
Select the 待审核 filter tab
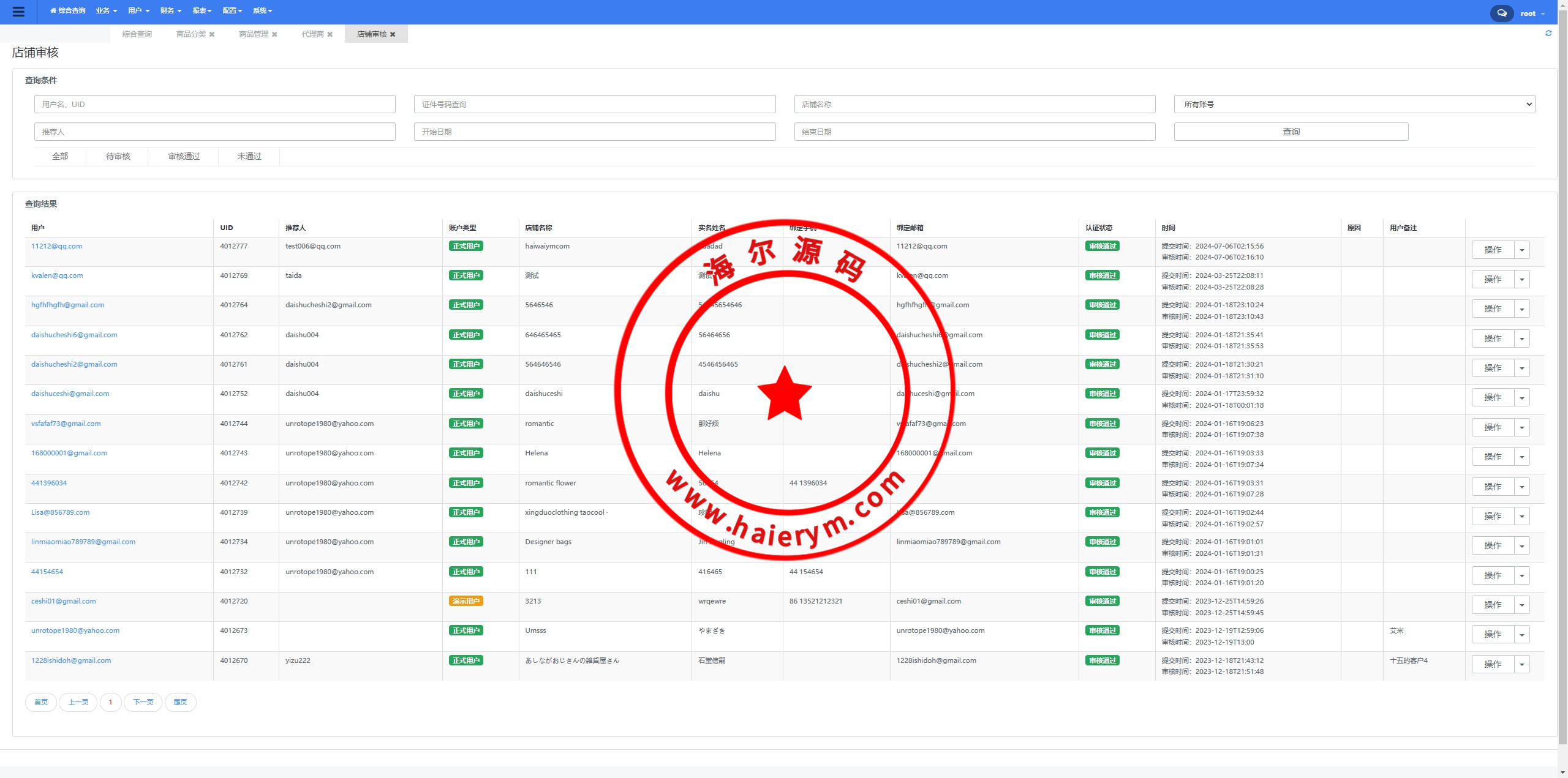pyautogui.click(x=118, y=157)
